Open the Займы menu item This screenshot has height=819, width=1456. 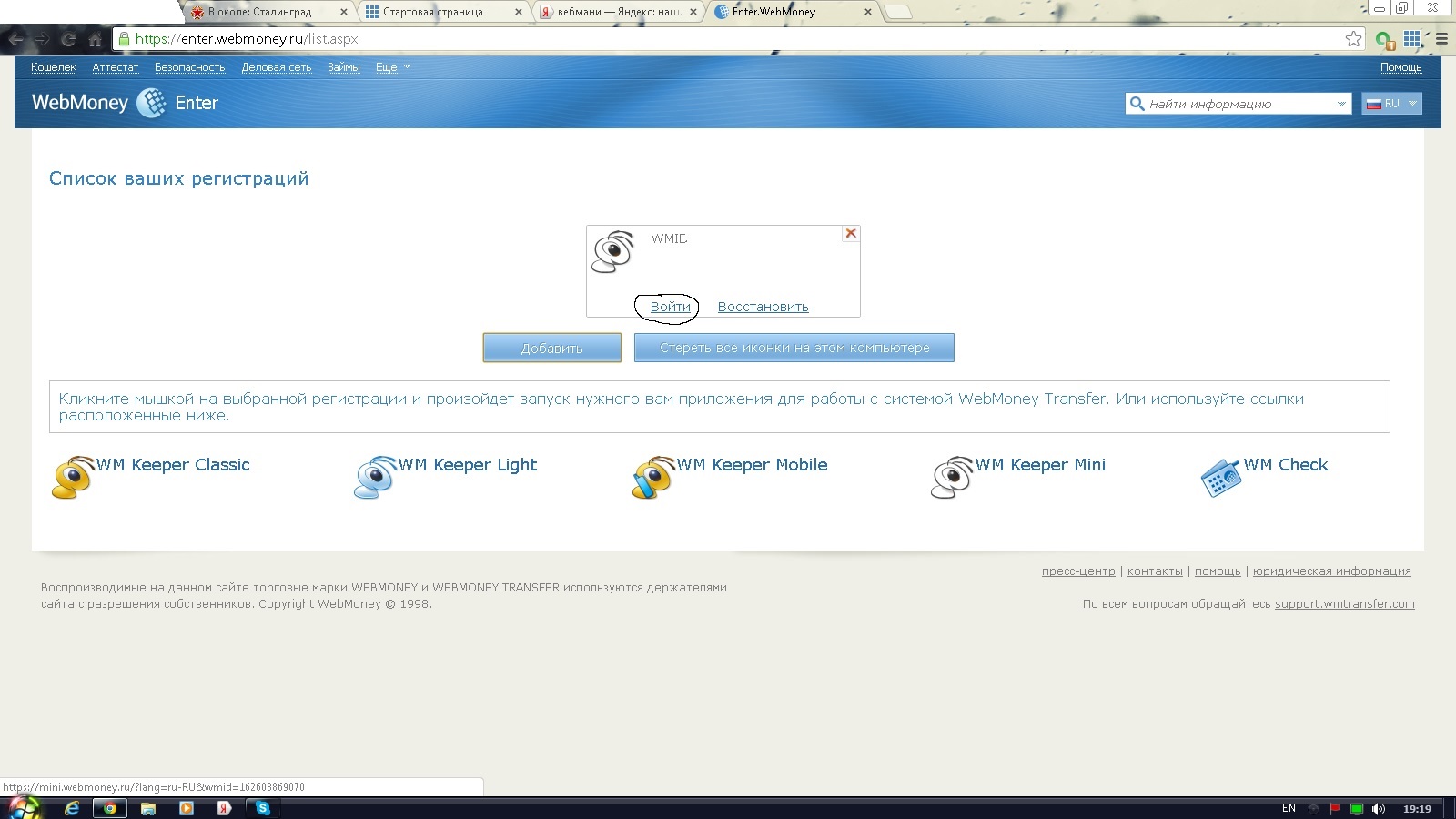pos(344,67)
